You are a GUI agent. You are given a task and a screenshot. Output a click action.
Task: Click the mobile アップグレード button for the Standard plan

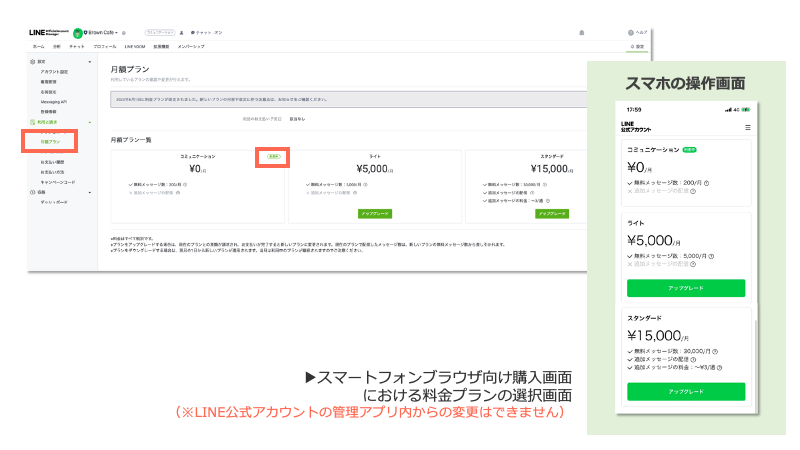coord(685,391)
